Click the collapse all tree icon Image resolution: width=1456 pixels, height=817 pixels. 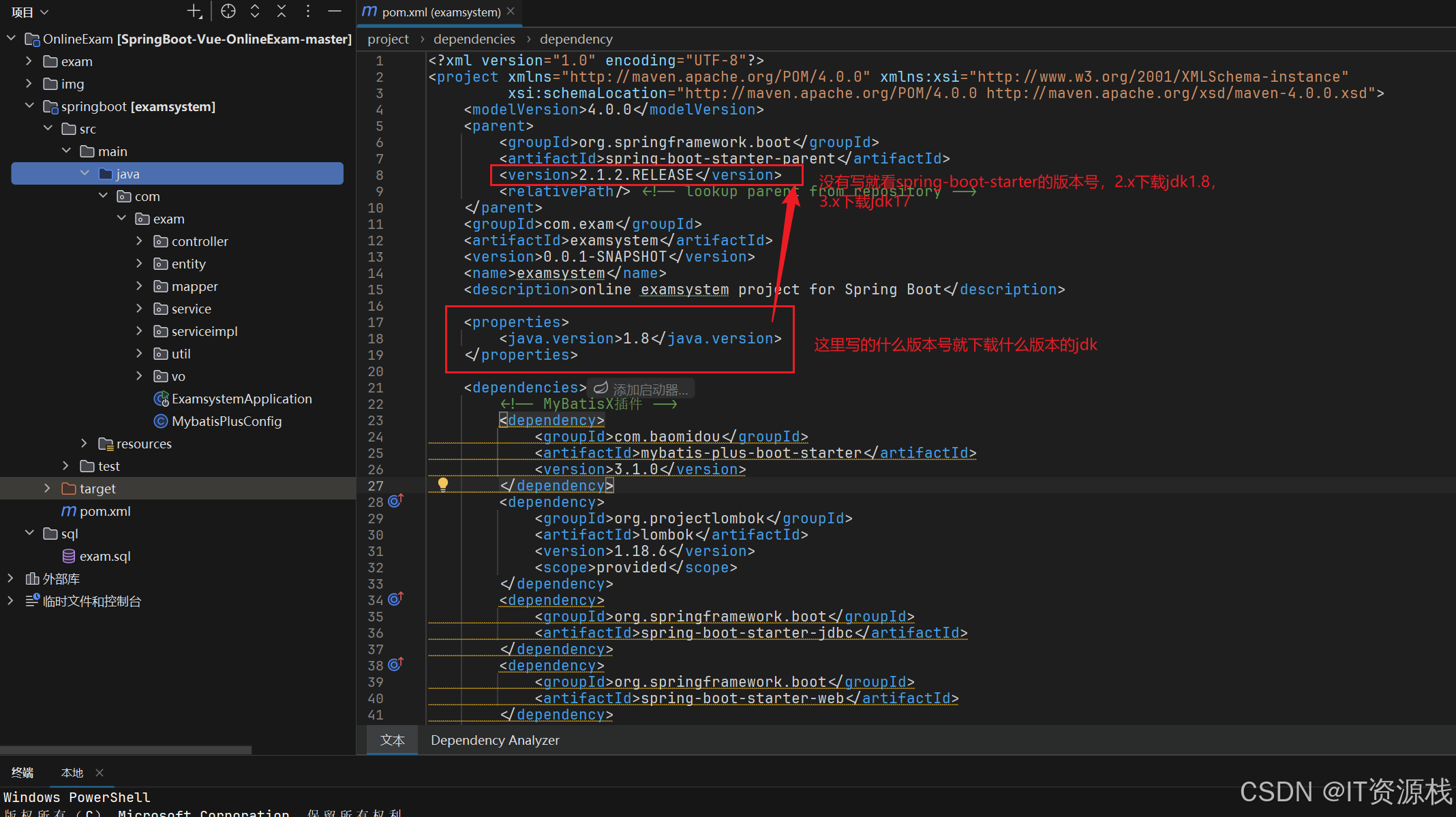click(x=282, y=11)
